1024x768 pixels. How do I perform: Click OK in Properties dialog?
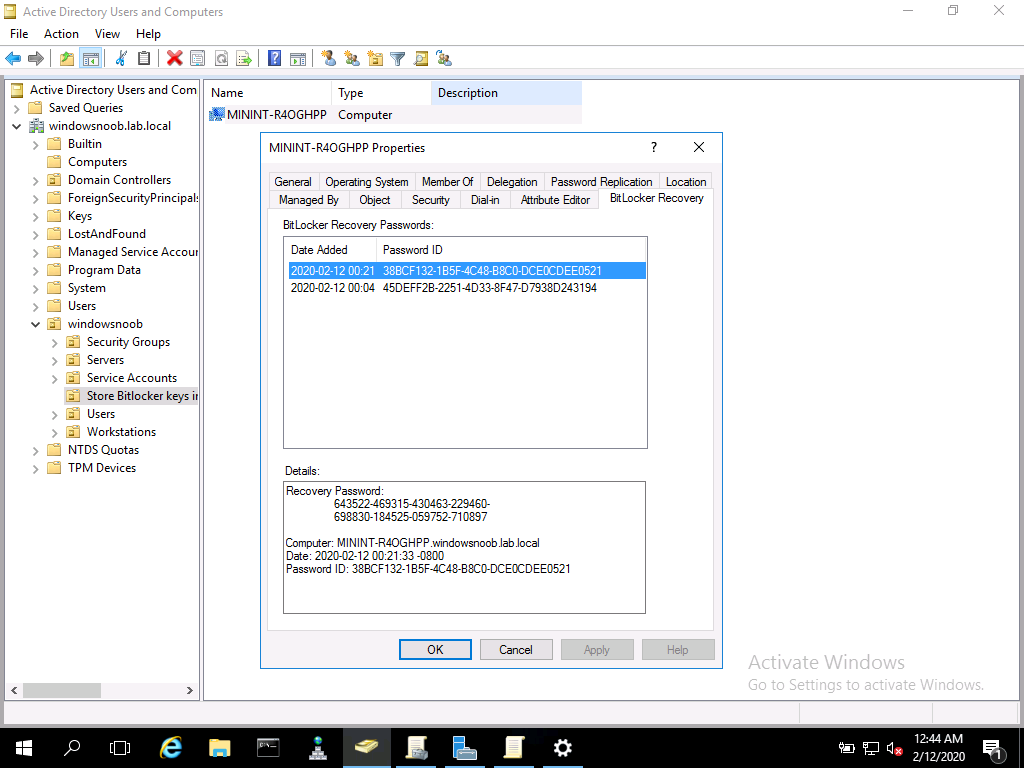tap(435, 649)
